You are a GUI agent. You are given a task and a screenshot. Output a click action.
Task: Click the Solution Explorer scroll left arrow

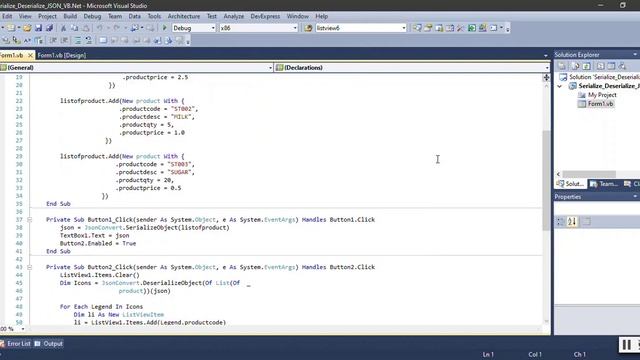tap(558, 174)
